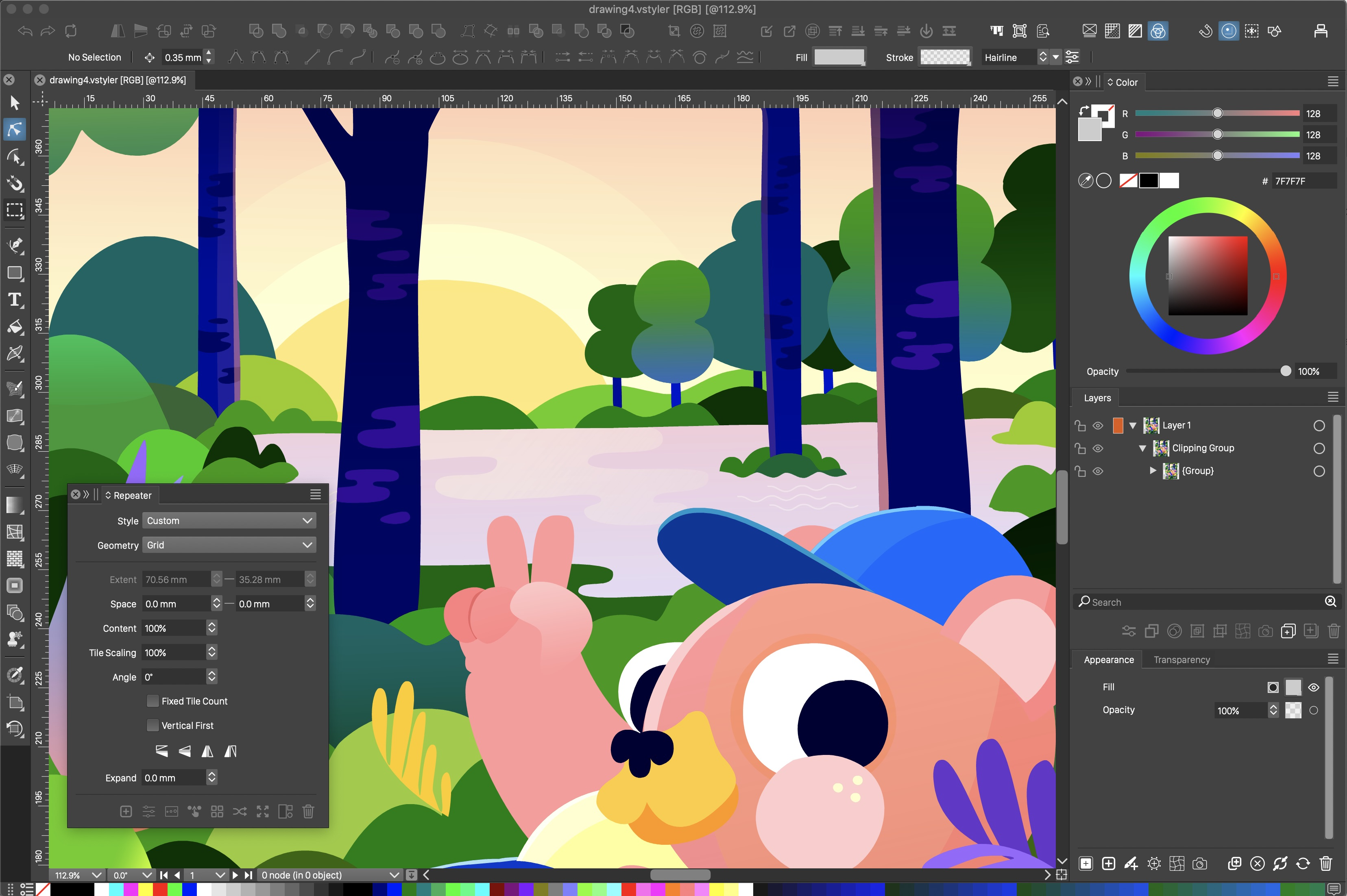Select the Rectangle shape tool
Screen dimensions: 1347x896
pyautogui.click(x=15, y=272)
